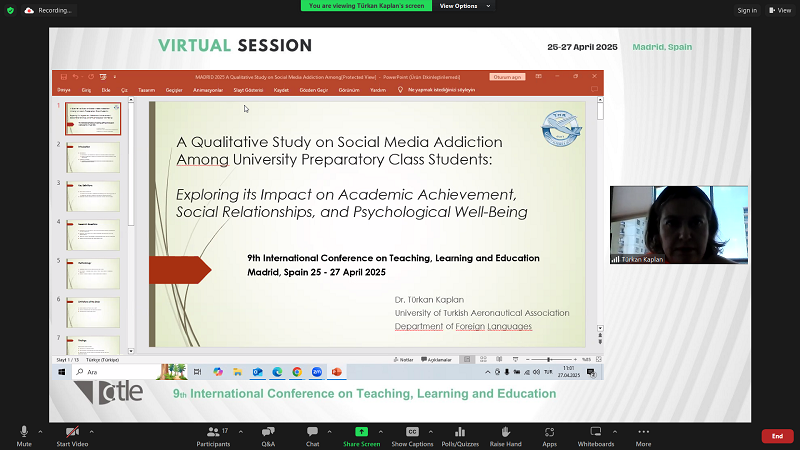Toggle Show Captions
This screenshot has height=450, width=800.
point(412,431)
